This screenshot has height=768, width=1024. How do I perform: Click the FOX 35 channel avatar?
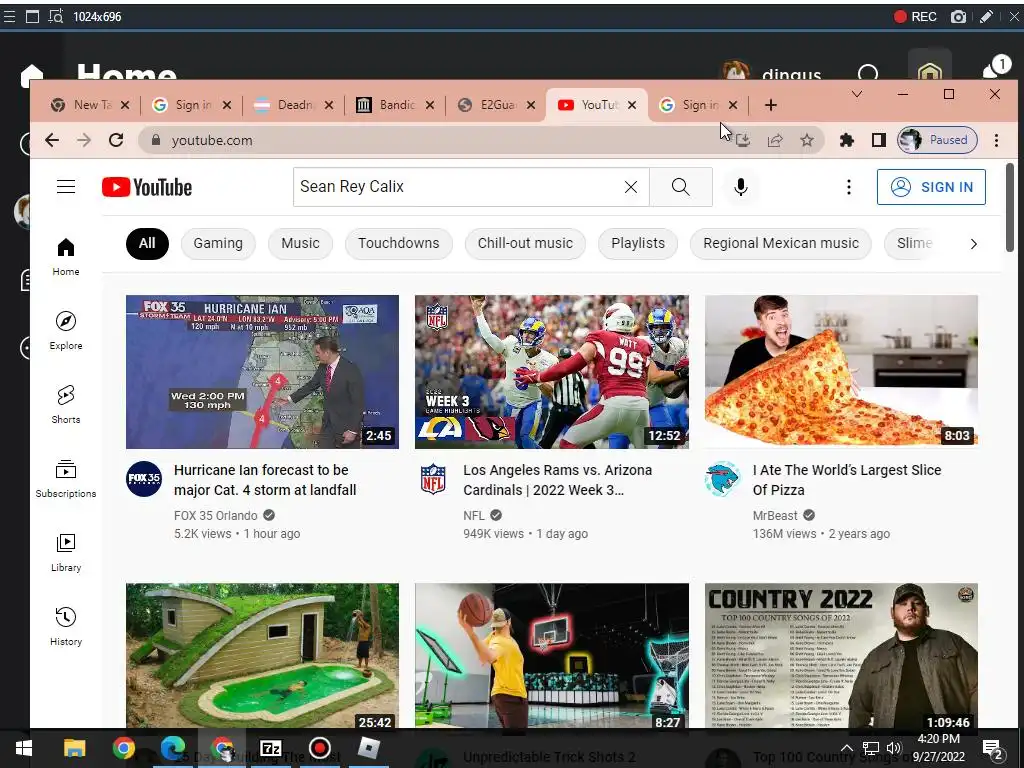point(144,479)
